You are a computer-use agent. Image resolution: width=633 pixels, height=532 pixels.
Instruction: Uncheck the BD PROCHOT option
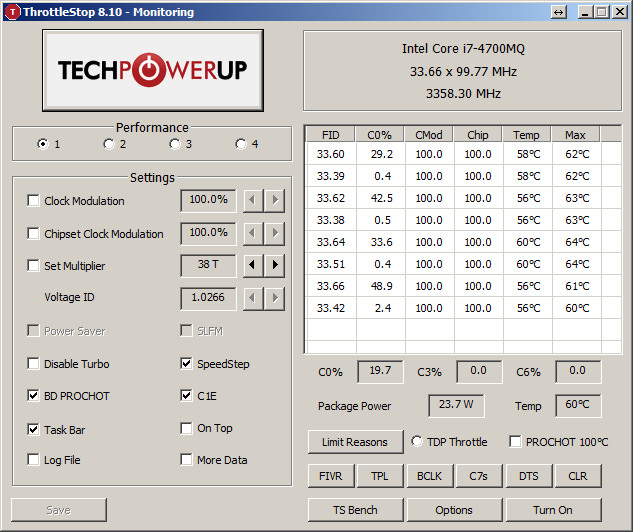34,396
